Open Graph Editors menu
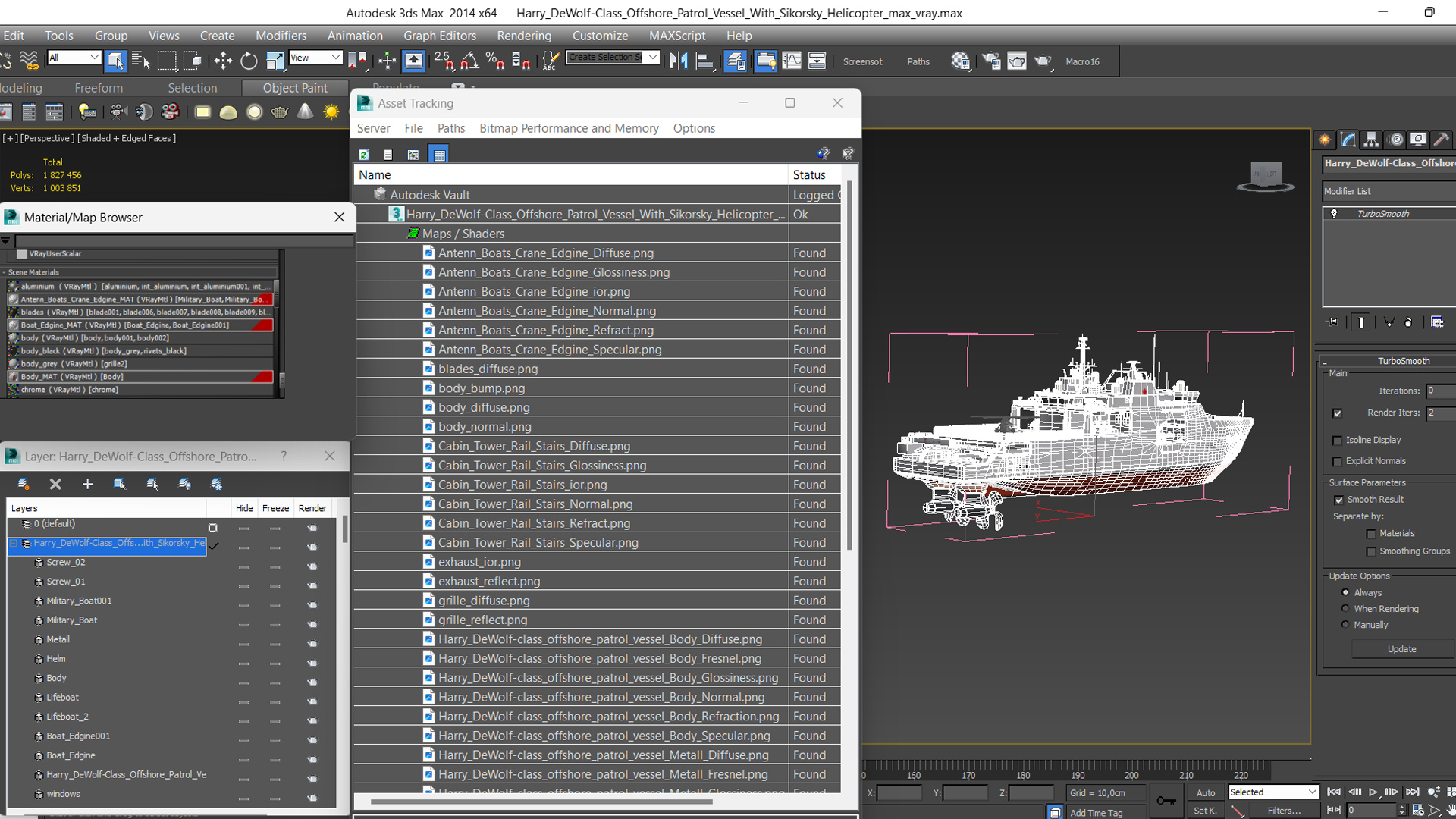Image resolution: width=1456 pixels, height=819 pixels. [440, 36]
